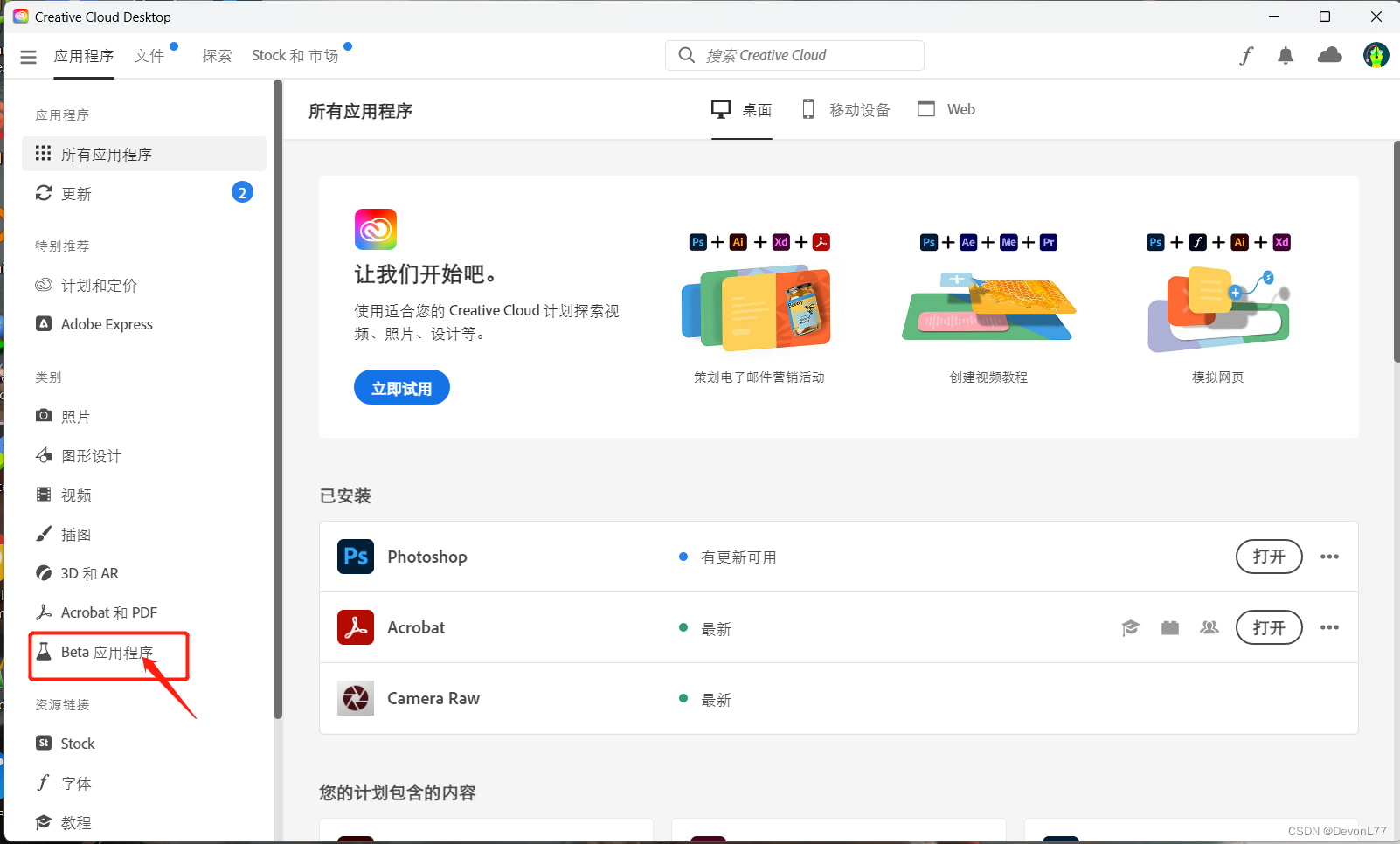This screenshot has height=844, width=1400.
Task: Open more options for Photoshop
Action: point(1329,557)
